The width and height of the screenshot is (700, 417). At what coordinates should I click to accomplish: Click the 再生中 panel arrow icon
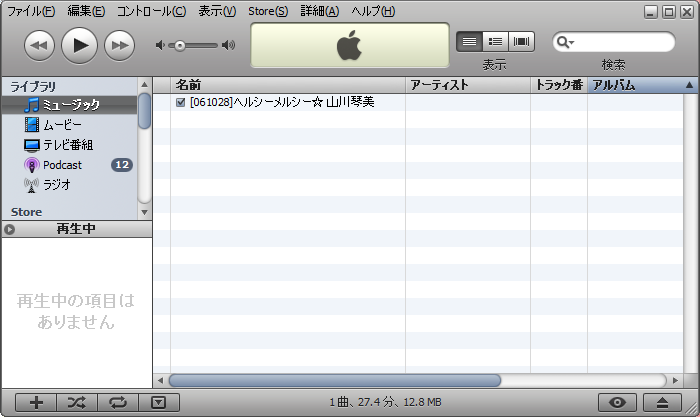click(x=9, y=229)
